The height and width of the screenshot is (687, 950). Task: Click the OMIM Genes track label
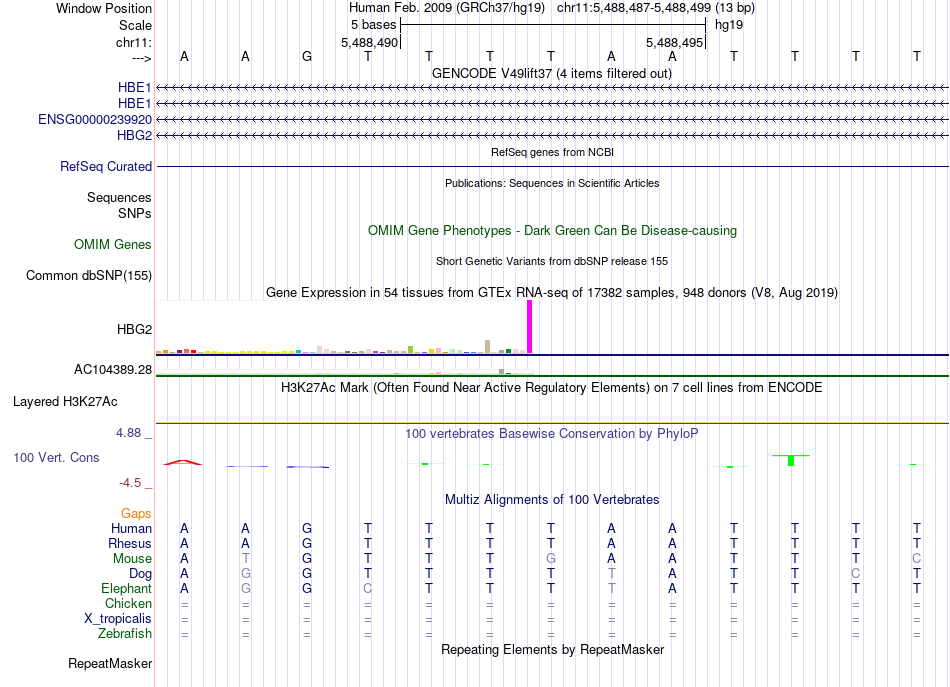click(x=112, y=244)
